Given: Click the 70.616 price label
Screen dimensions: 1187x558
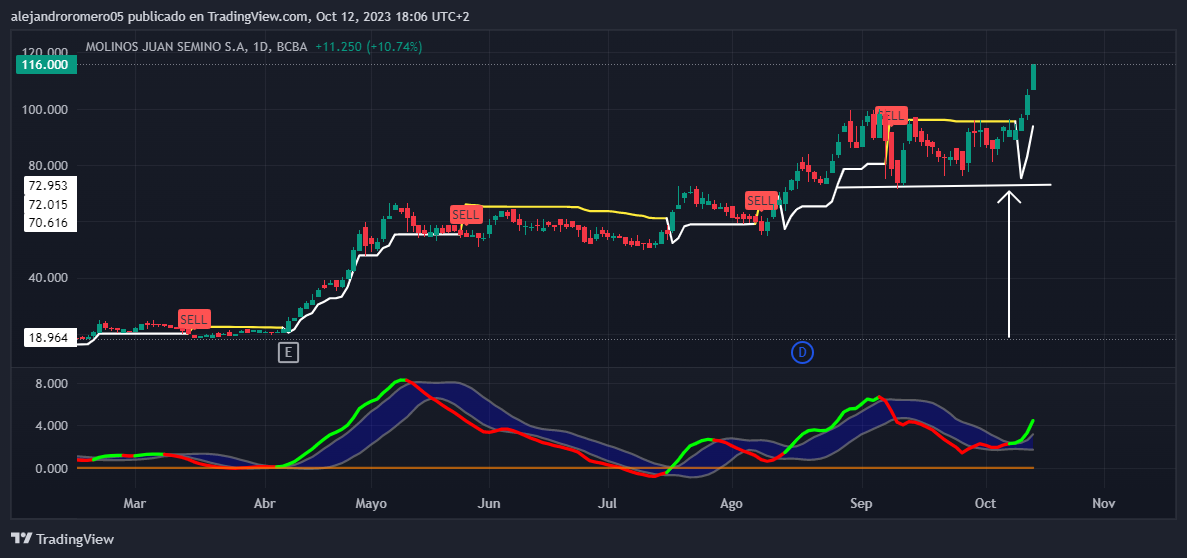Looking at the screenshot, I should pos(48,223).
